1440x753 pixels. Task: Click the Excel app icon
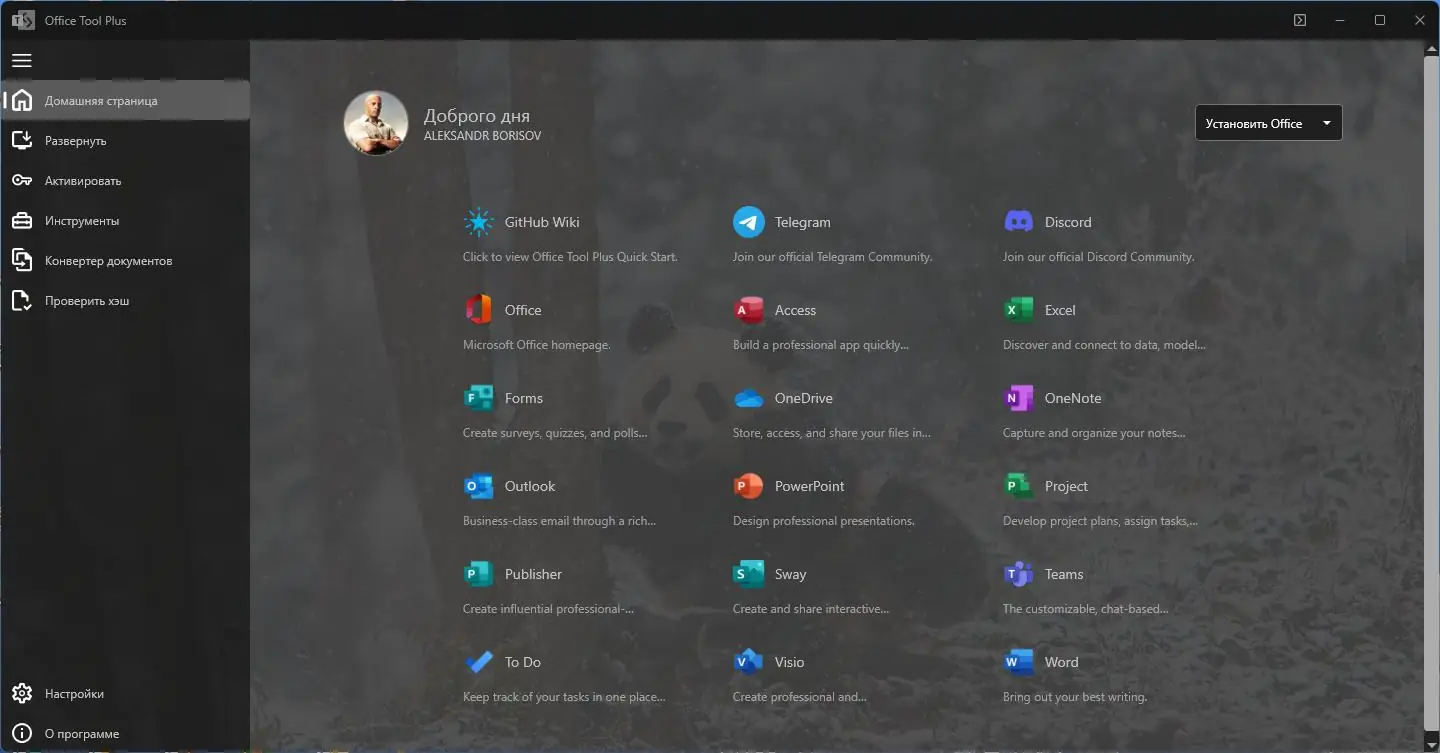(1019, 310)
